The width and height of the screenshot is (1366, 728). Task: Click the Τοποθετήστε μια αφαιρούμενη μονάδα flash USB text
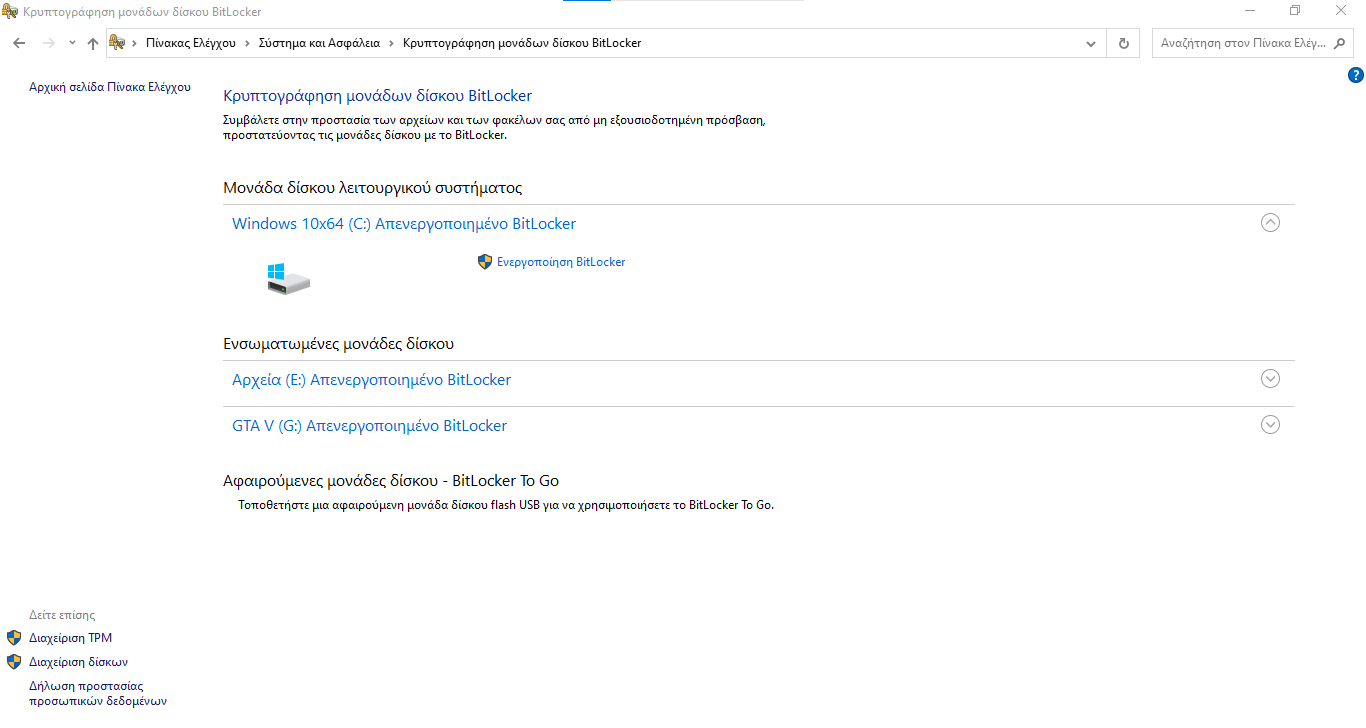[x=506, y=505]
